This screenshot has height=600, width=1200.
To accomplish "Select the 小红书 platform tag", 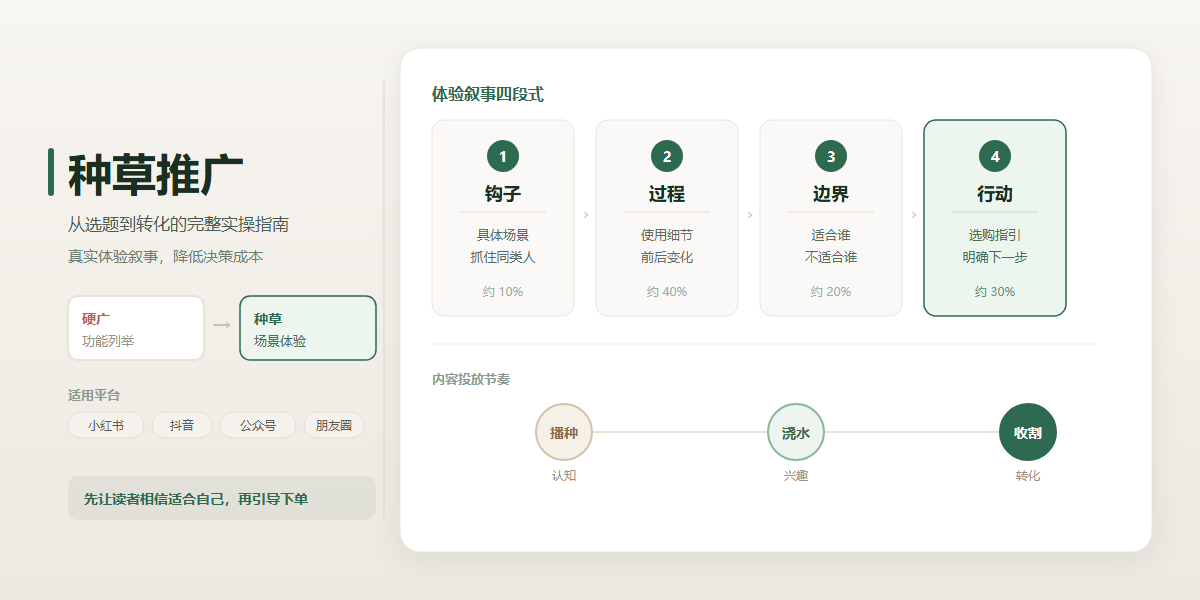I will tap(106, 425).
